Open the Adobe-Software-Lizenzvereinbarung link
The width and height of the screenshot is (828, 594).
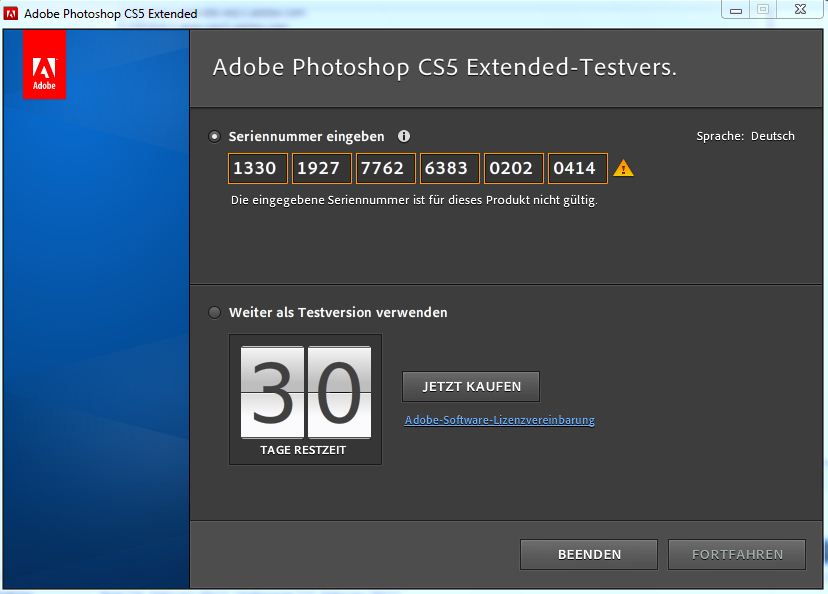point(499,420)
